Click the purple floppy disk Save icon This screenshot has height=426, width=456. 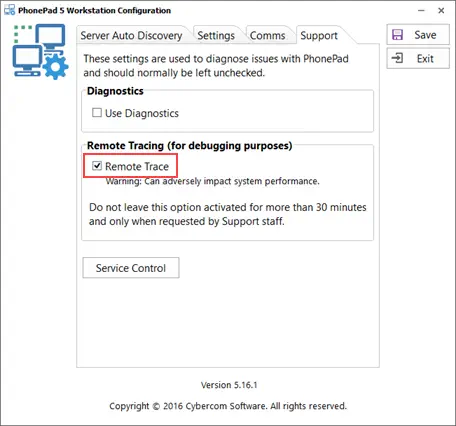pyautogui.click(x=397, y=35)
